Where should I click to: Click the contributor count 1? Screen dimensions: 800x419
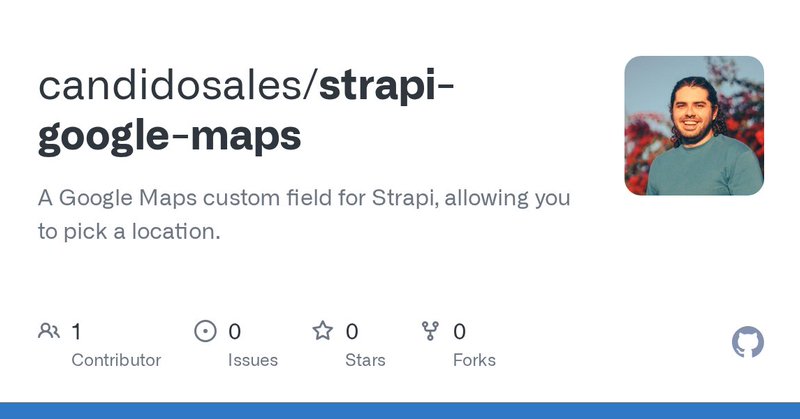[77, 332]
